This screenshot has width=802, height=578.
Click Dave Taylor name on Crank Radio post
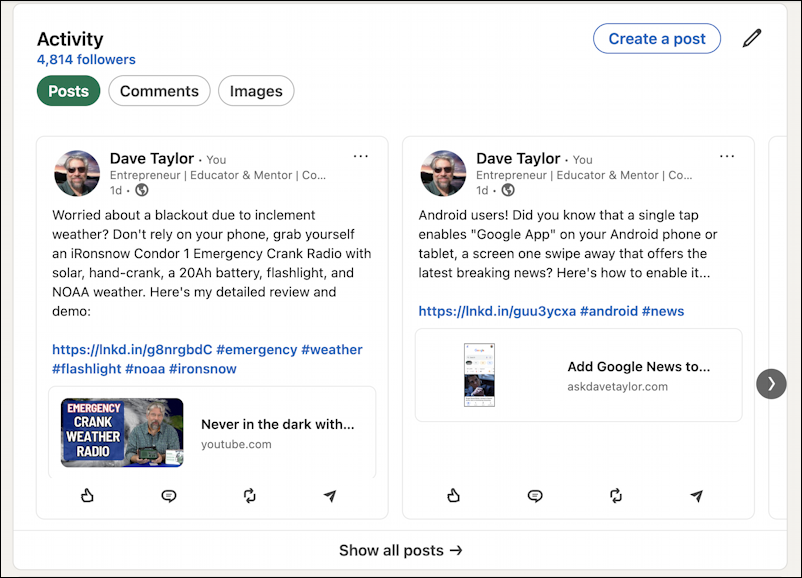[152, 159]
